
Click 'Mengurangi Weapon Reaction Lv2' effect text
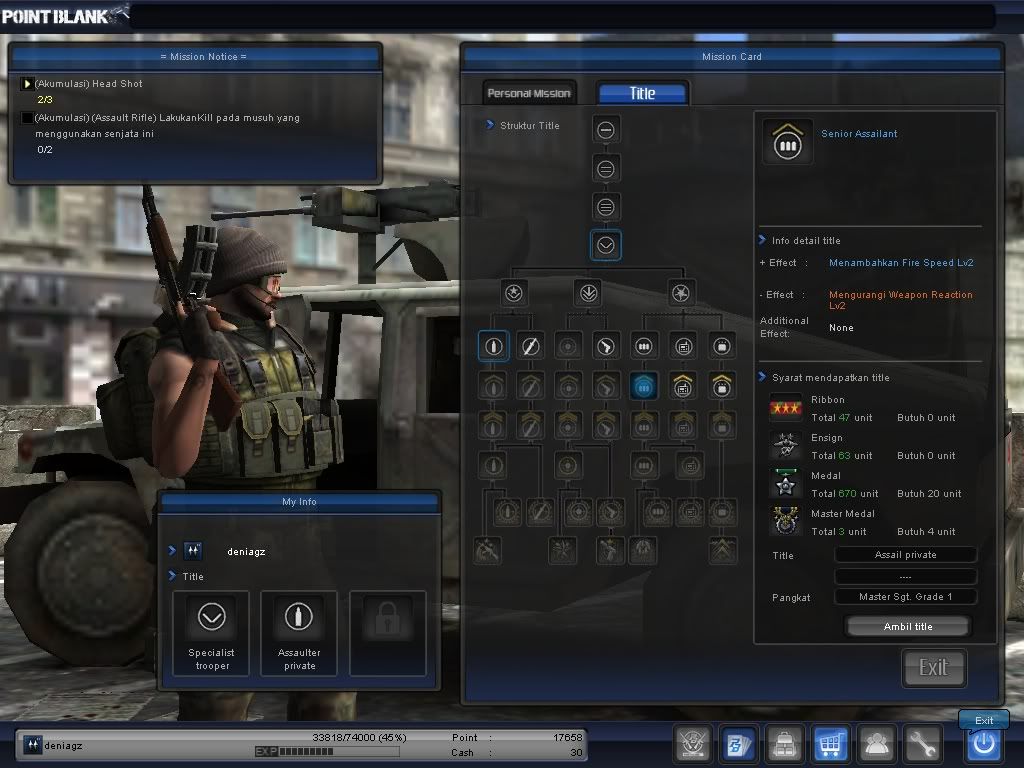coord(901,300)
